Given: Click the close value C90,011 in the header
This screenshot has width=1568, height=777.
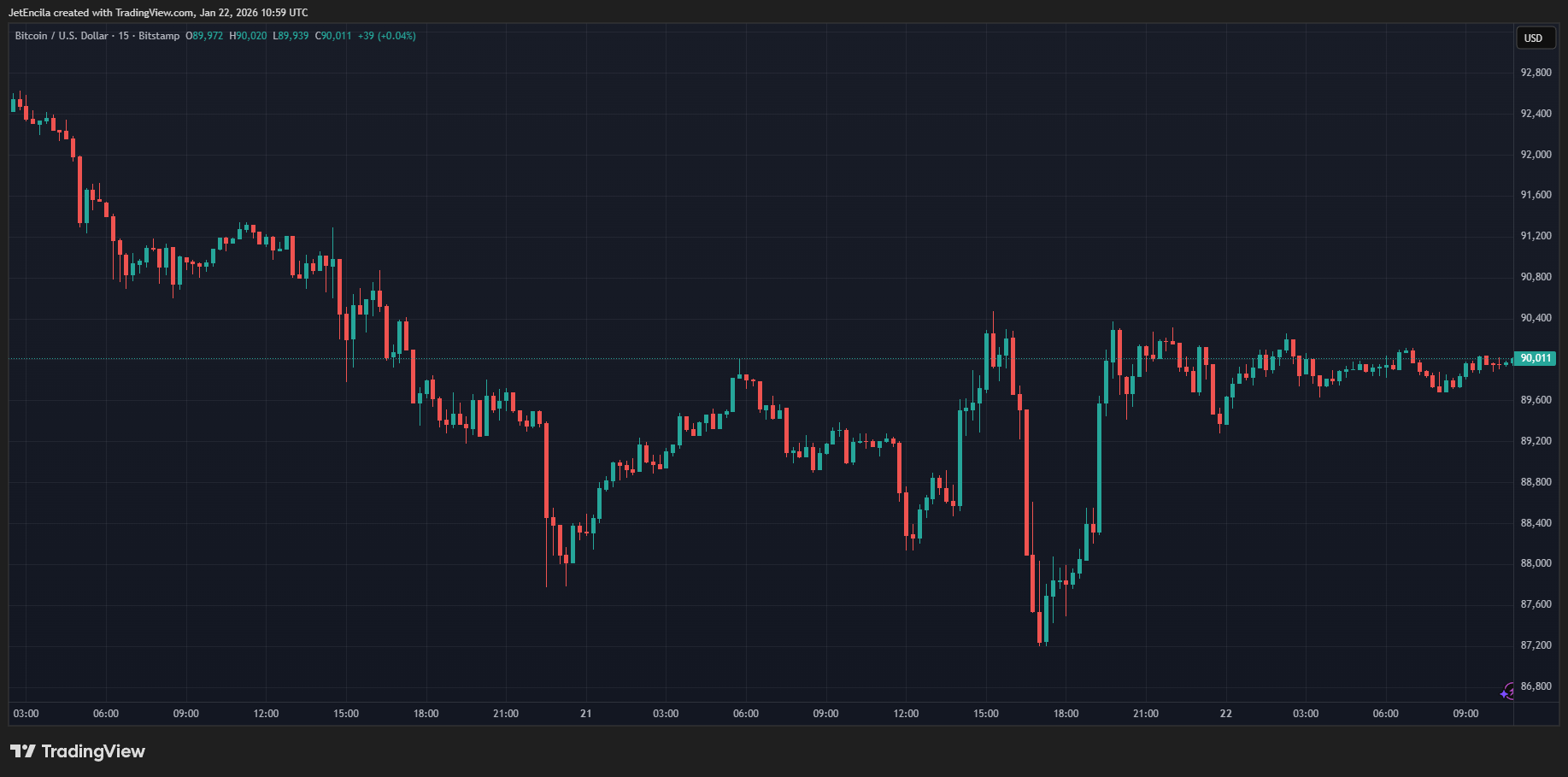Looking at the screenshot, I should (x=333, y=36).
